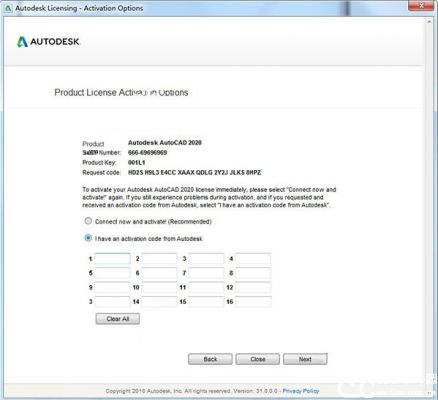This screenshot has height=400, width=438.
Task: Click activation code field 7
Action: coord(206,273)
